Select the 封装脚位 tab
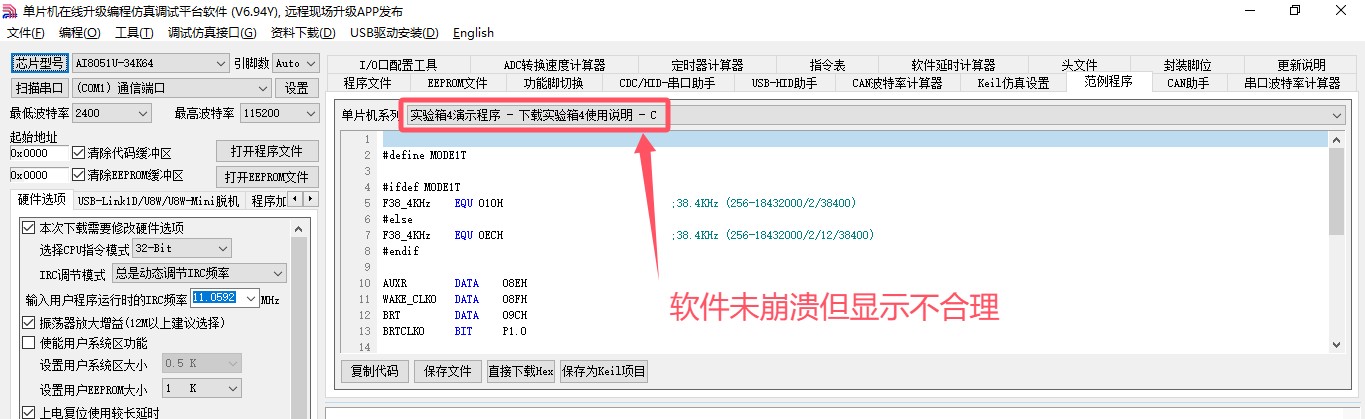The image size is (1365, 419). [x=1187, y=65]
